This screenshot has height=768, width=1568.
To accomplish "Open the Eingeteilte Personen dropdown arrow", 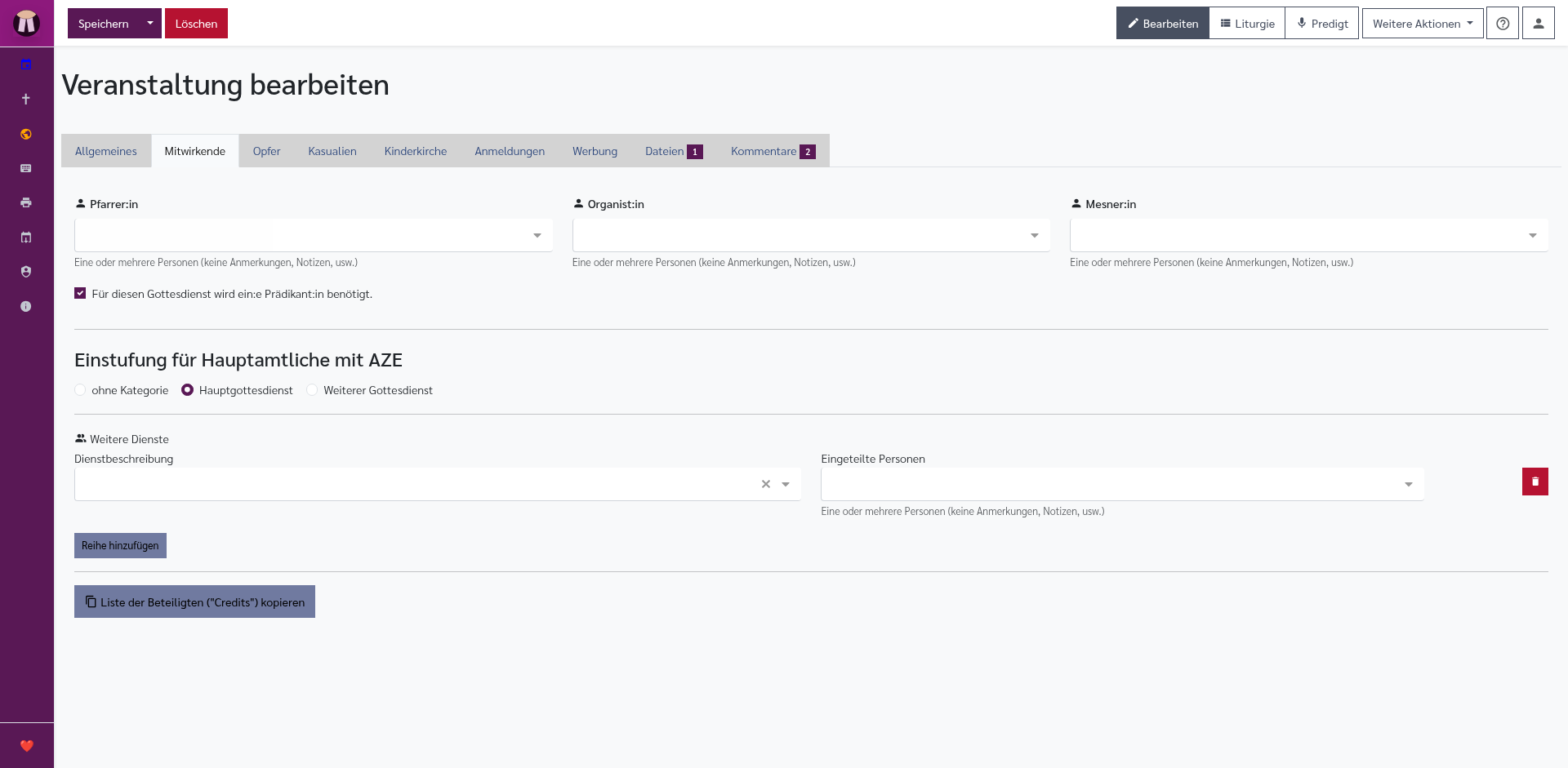I will pyautogui.click(x=1409, y=484).
